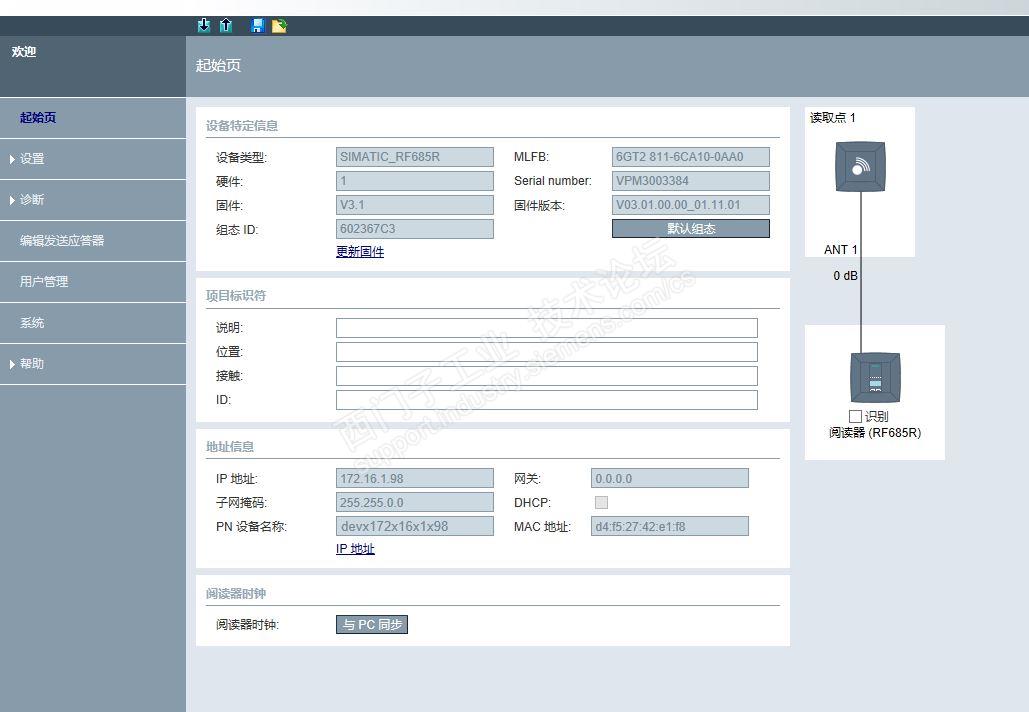This screenshot has height=712, width=1029.
Task: Click the subnet mask field 255.255.0.0
Action: pos(415,503)
